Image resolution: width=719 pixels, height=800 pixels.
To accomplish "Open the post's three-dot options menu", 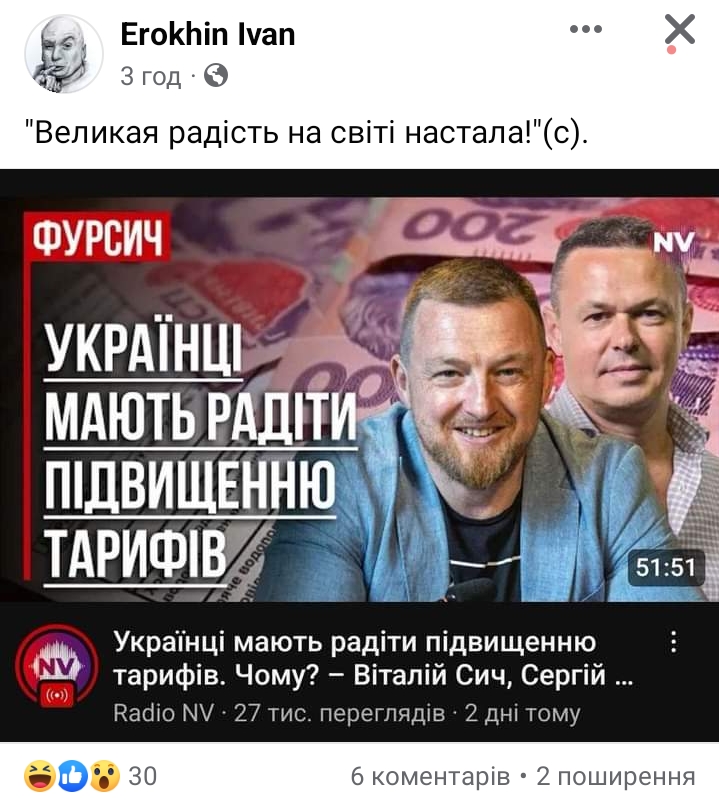I will [586, 29].
